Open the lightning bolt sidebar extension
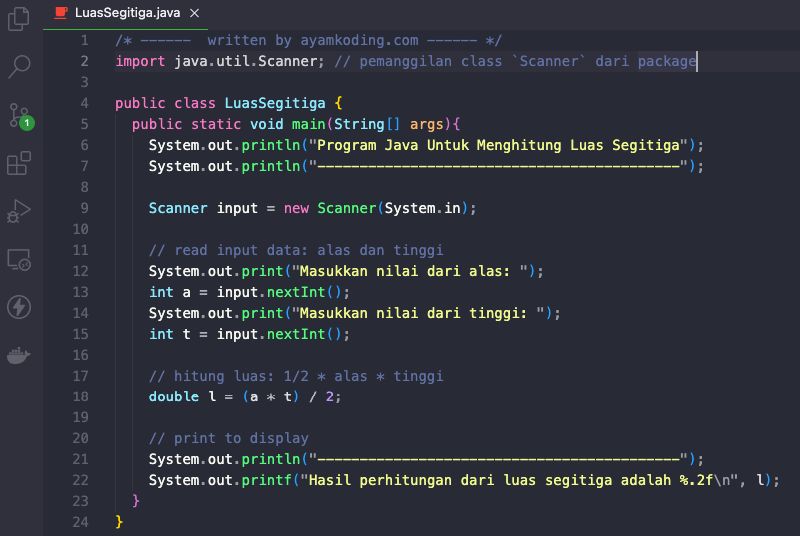The width and height of the screenshot is (800, 536). click(19, 307)
